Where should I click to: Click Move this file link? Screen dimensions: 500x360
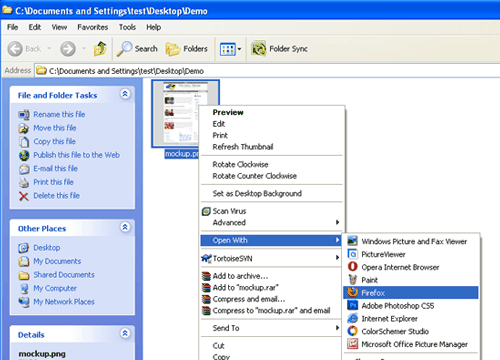click(55, 128)
